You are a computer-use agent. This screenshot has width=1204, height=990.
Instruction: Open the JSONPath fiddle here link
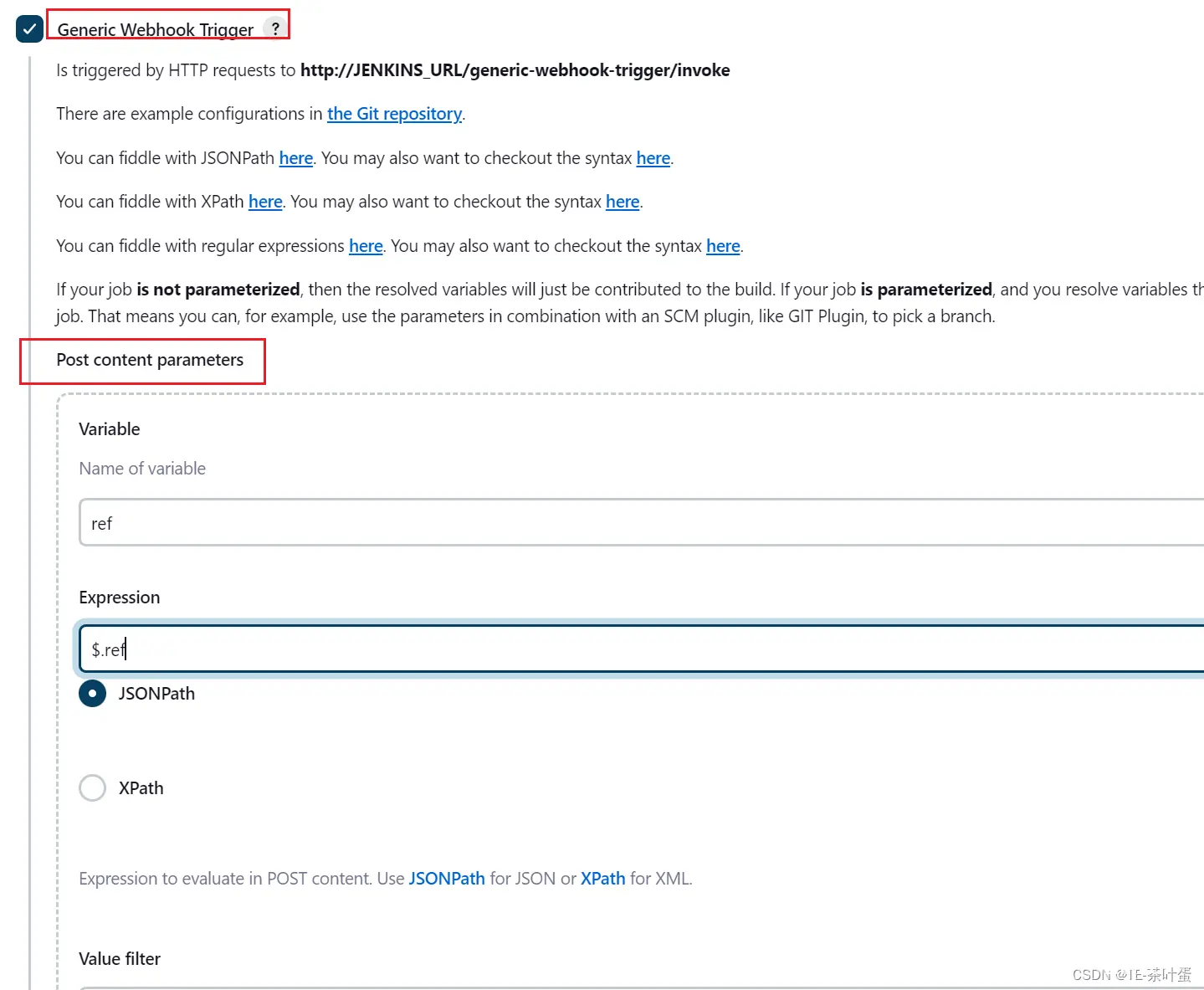tap(296, 158)
